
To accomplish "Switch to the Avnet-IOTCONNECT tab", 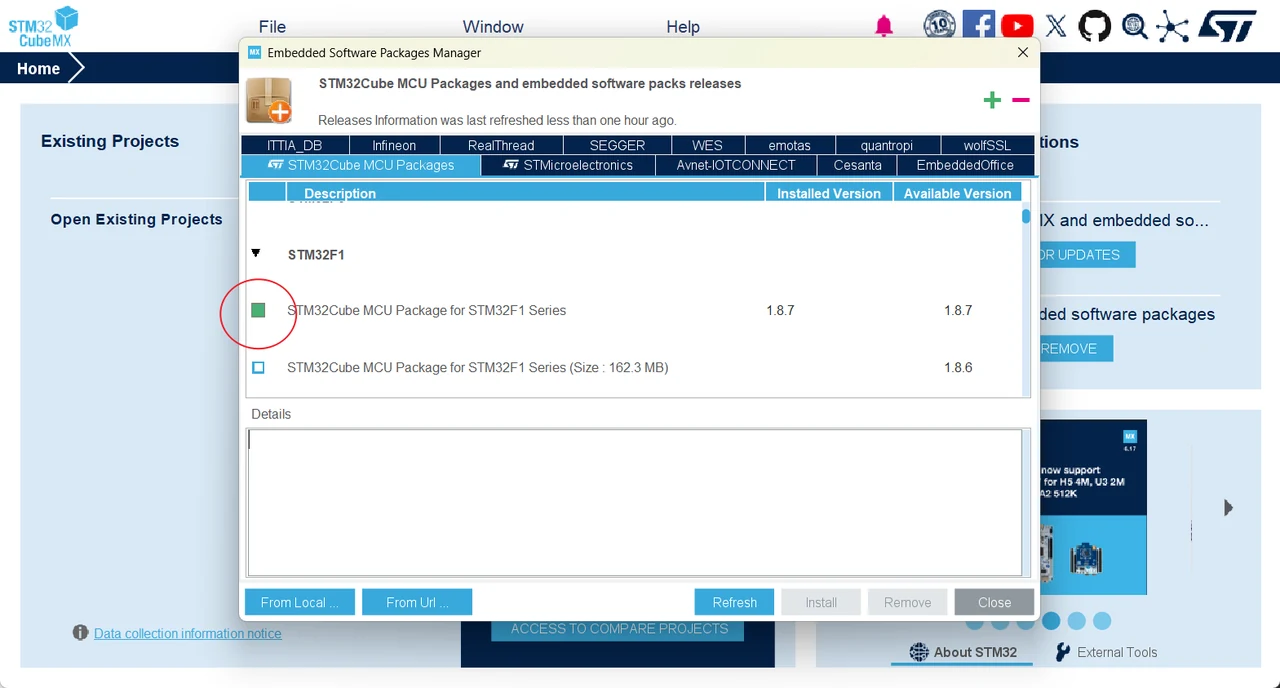I will [736, 165].
